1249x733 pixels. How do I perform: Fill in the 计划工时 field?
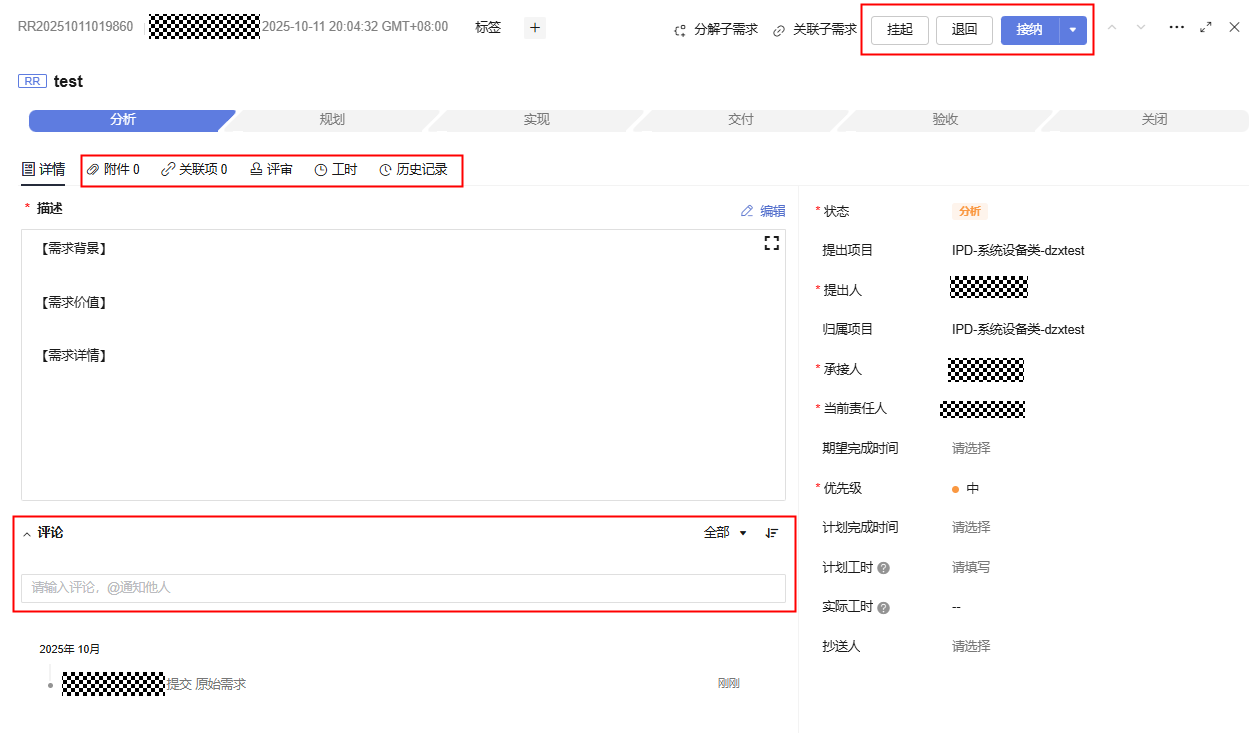coord(971,567)
